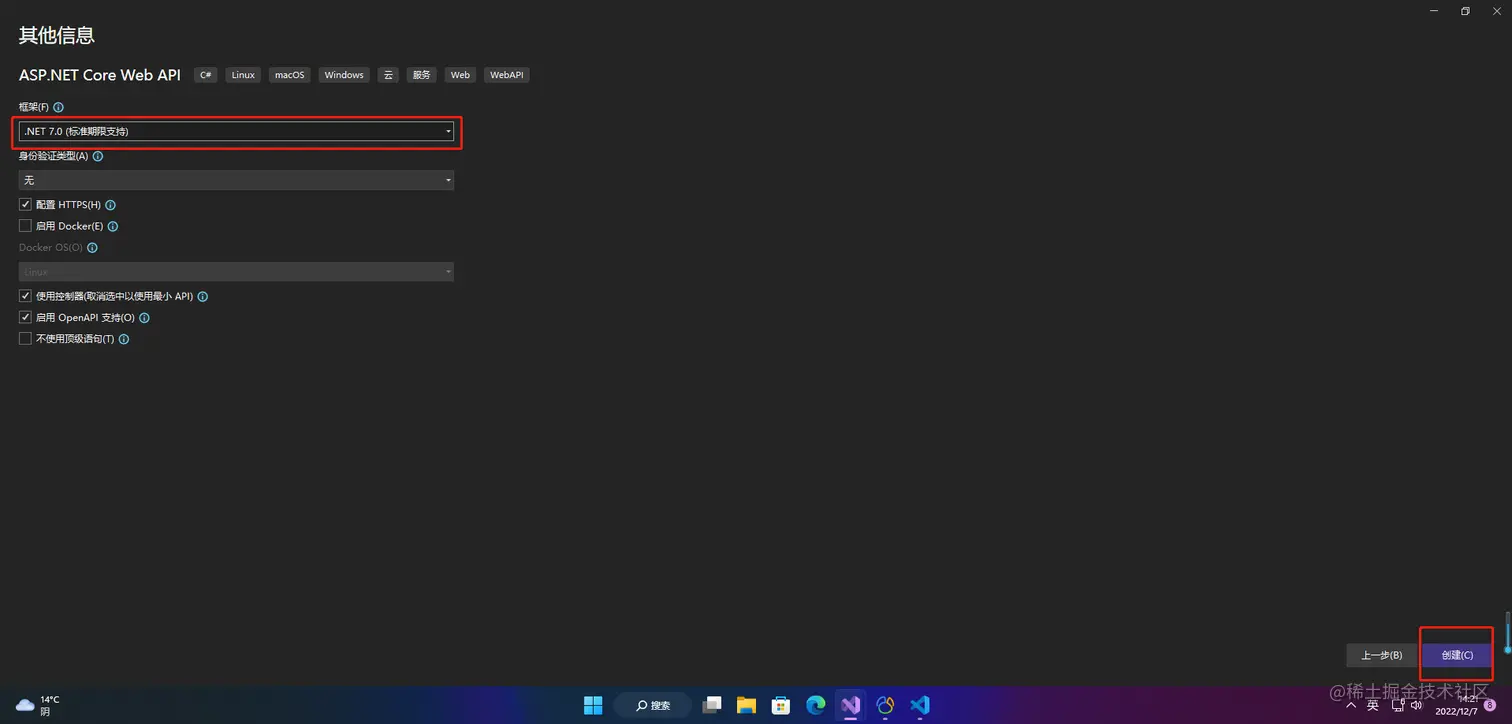Click the 创建(C) create button
Viewport: 1512px width, 724px height.
pyautogui.click(x=1457, y=655)
